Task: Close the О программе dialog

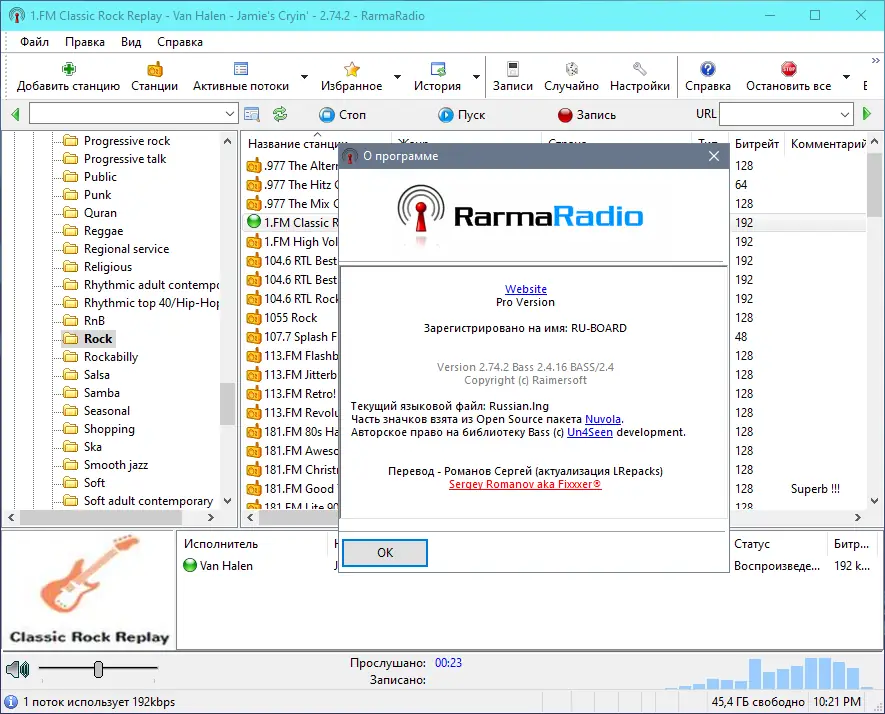Action: coord(714,156)
